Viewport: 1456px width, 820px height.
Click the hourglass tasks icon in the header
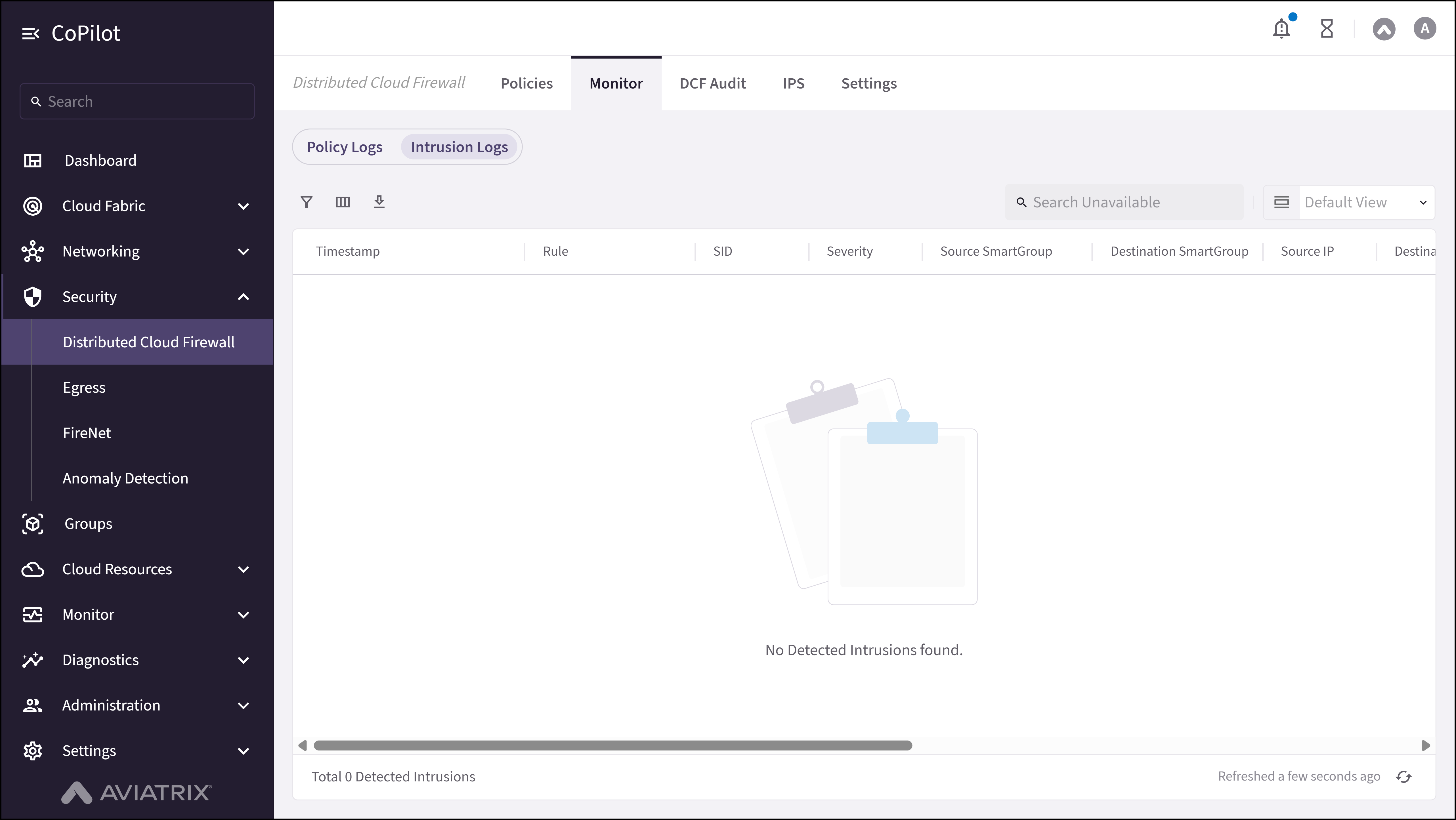click(x=1327, y=28)
